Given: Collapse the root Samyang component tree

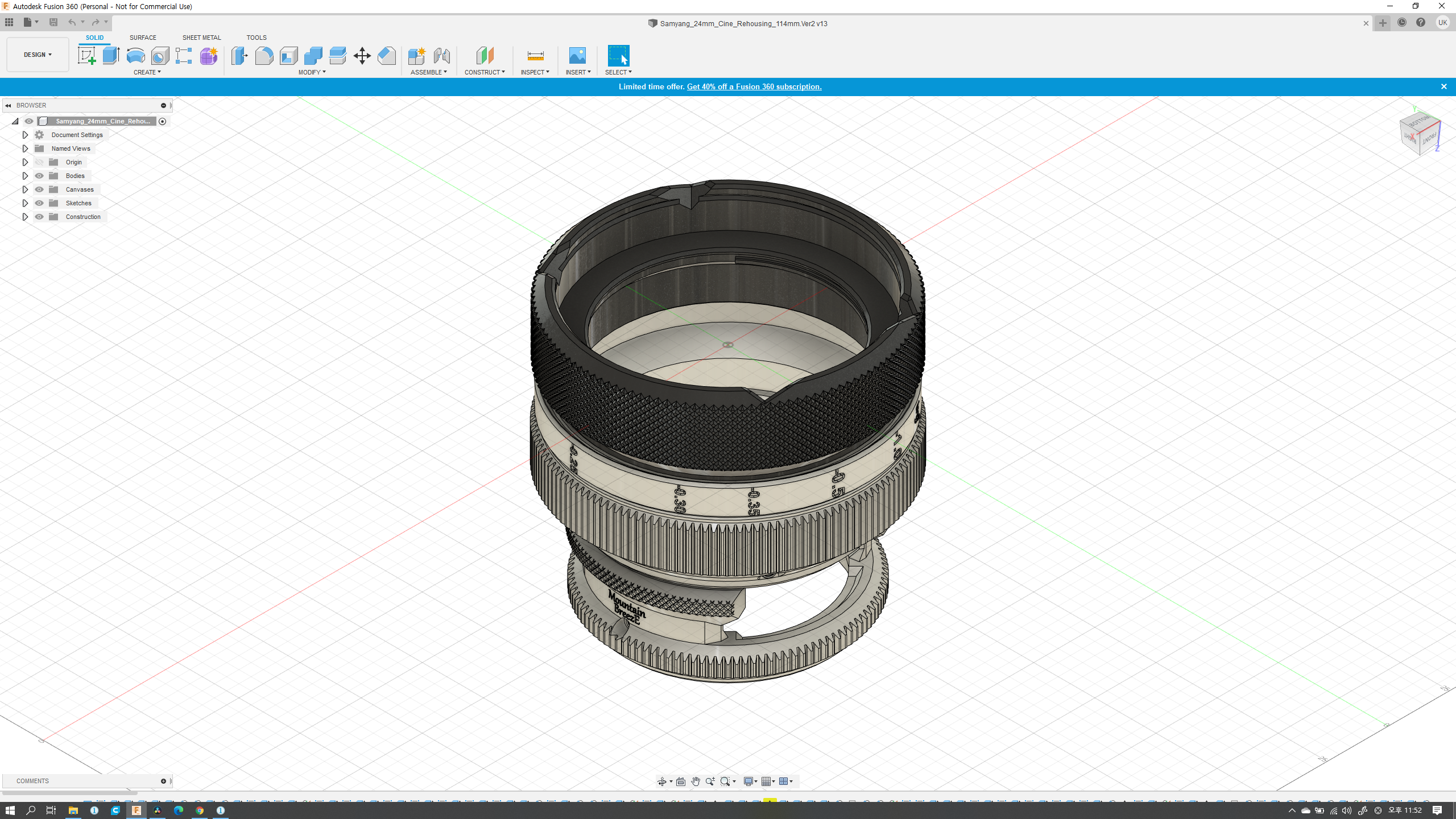Looking at the screenshot, I should click(x=15, y=121).
